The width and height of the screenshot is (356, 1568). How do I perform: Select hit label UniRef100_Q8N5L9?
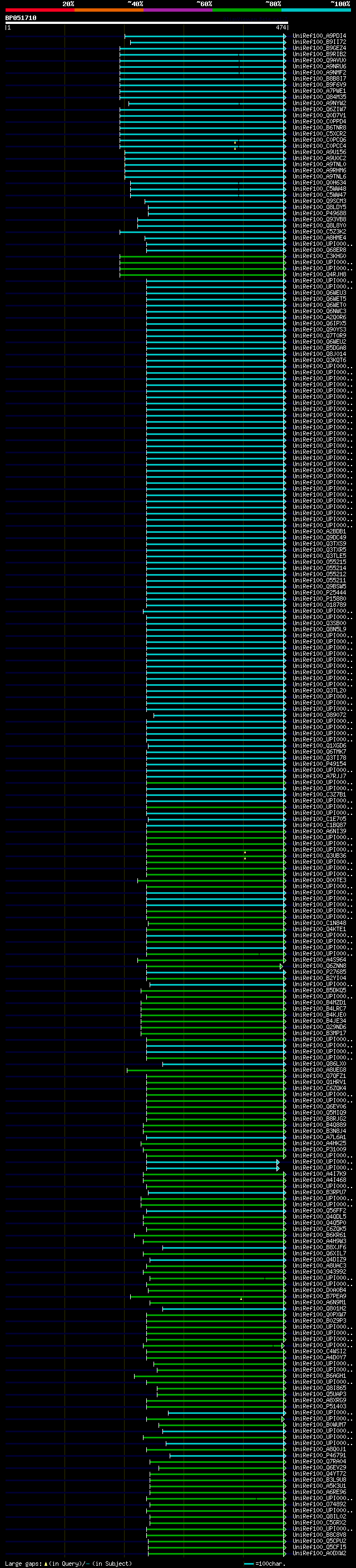click(x=319, y=630)
